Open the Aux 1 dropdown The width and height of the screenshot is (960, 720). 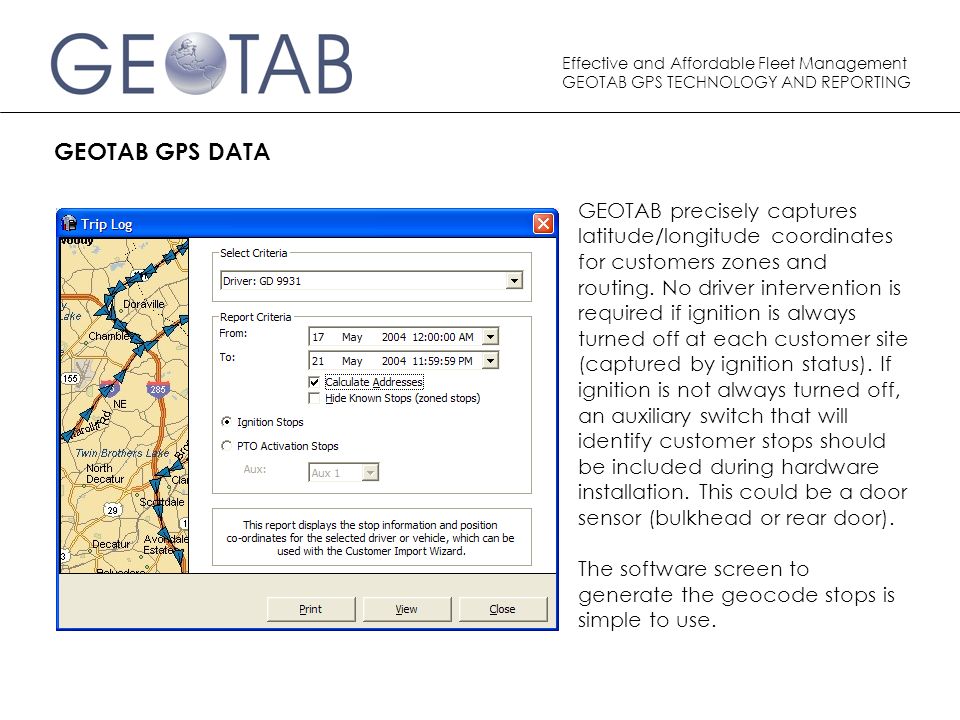(370, 473)
